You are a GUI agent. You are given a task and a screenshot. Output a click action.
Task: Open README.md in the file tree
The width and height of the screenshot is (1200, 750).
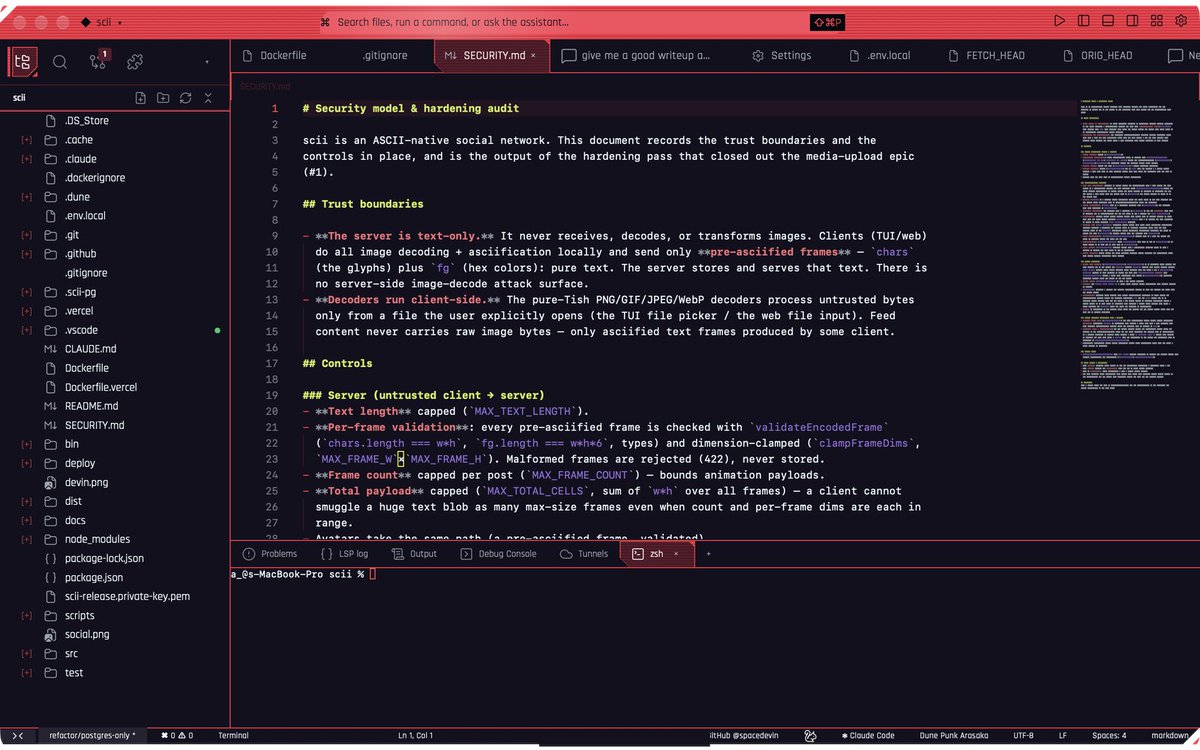[91, 406]
